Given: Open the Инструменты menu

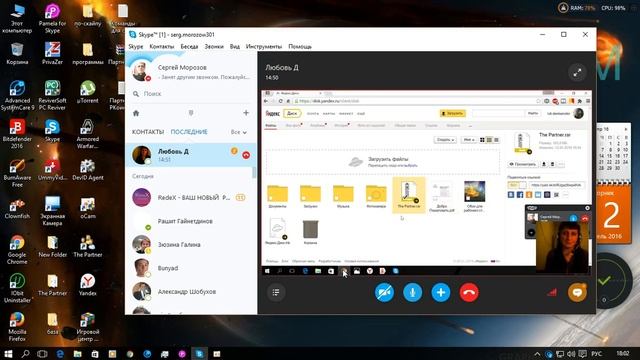Looking at the screenshot, I should 264,47.
